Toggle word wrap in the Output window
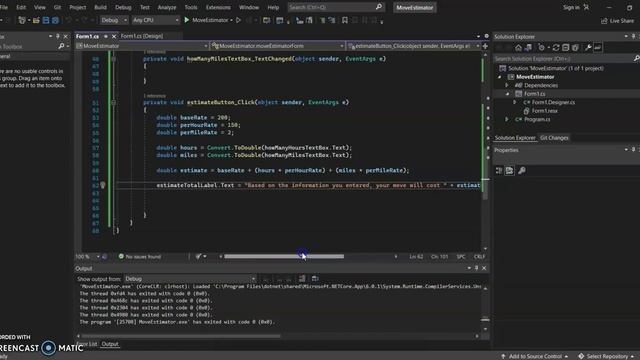 click(315, 279)
